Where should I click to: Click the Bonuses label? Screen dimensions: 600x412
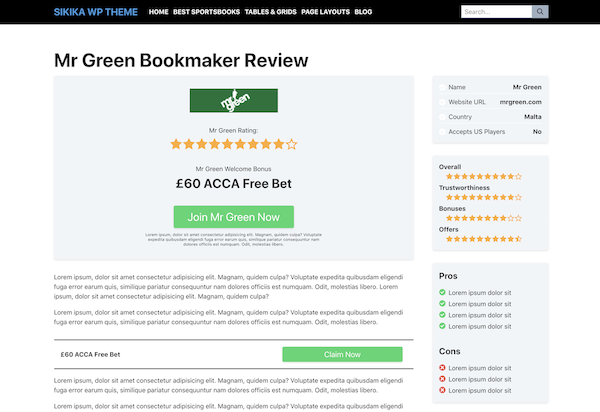point(452,208)
